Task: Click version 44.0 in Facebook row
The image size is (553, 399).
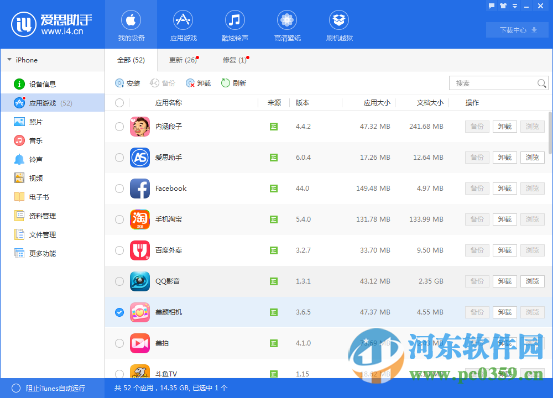Action: (302, 188)
